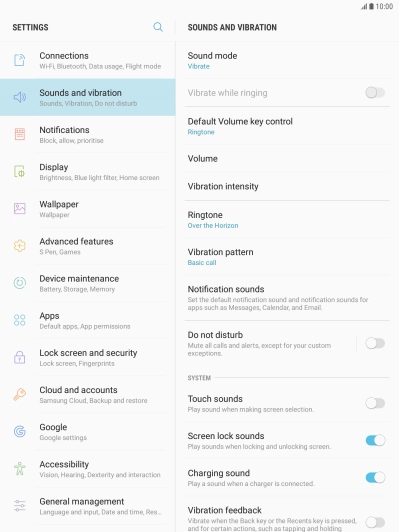Open the Lock screen and security padlock icon

20,357
